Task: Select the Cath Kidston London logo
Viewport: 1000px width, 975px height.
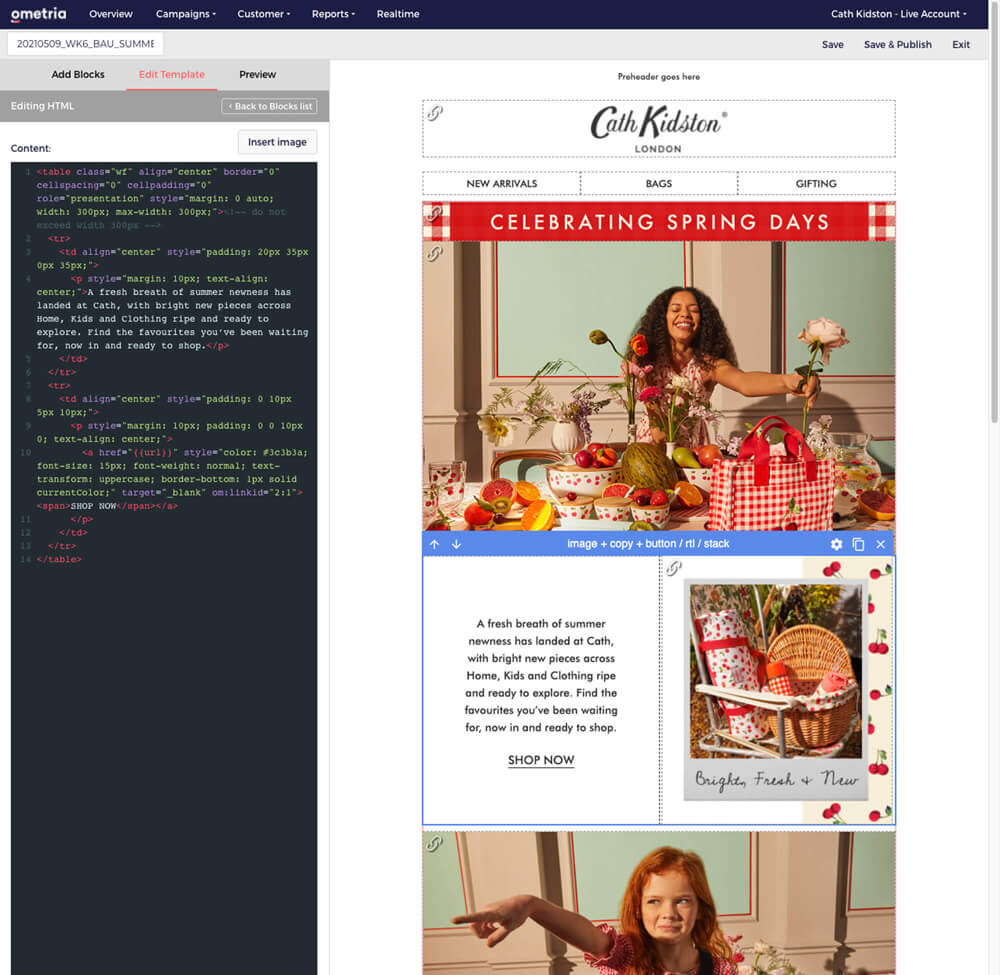Action: point(659,129)
